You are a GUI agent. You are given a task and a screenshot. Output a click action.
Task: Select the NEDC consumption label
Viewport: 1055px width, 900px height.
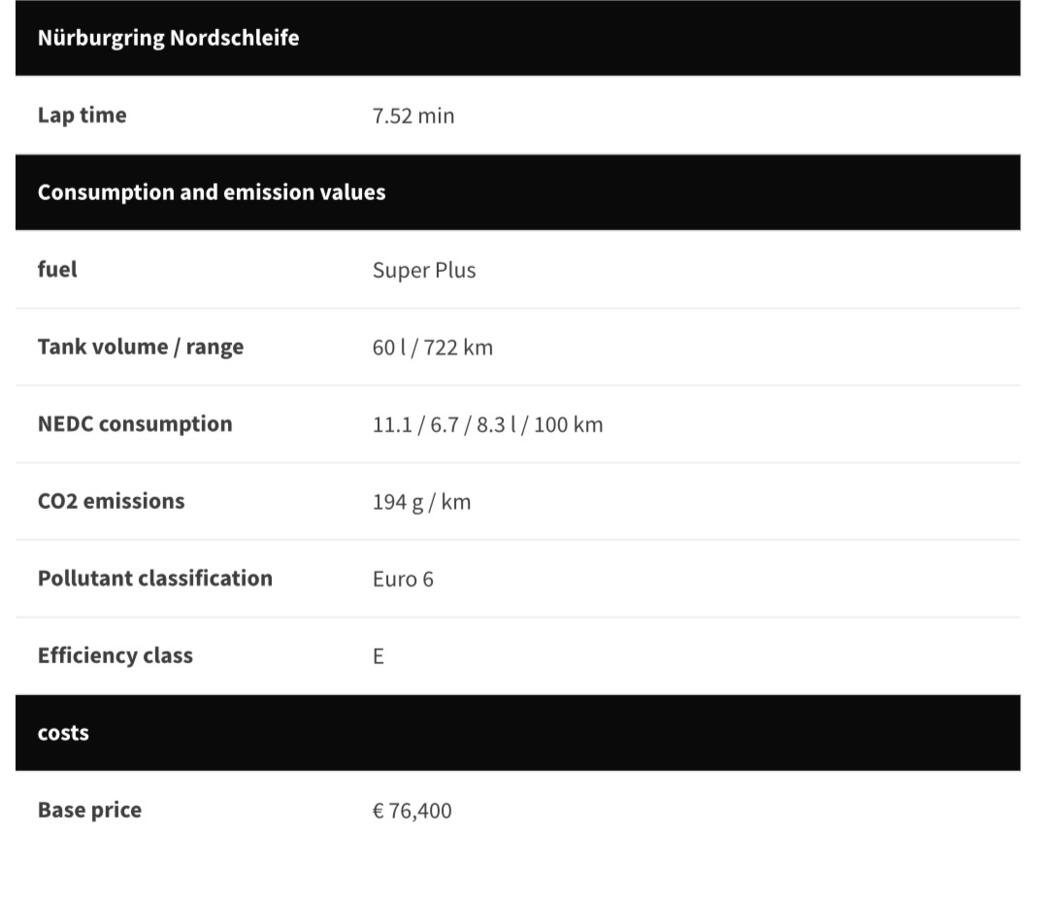pyautogui.click(x=135, y=424)
